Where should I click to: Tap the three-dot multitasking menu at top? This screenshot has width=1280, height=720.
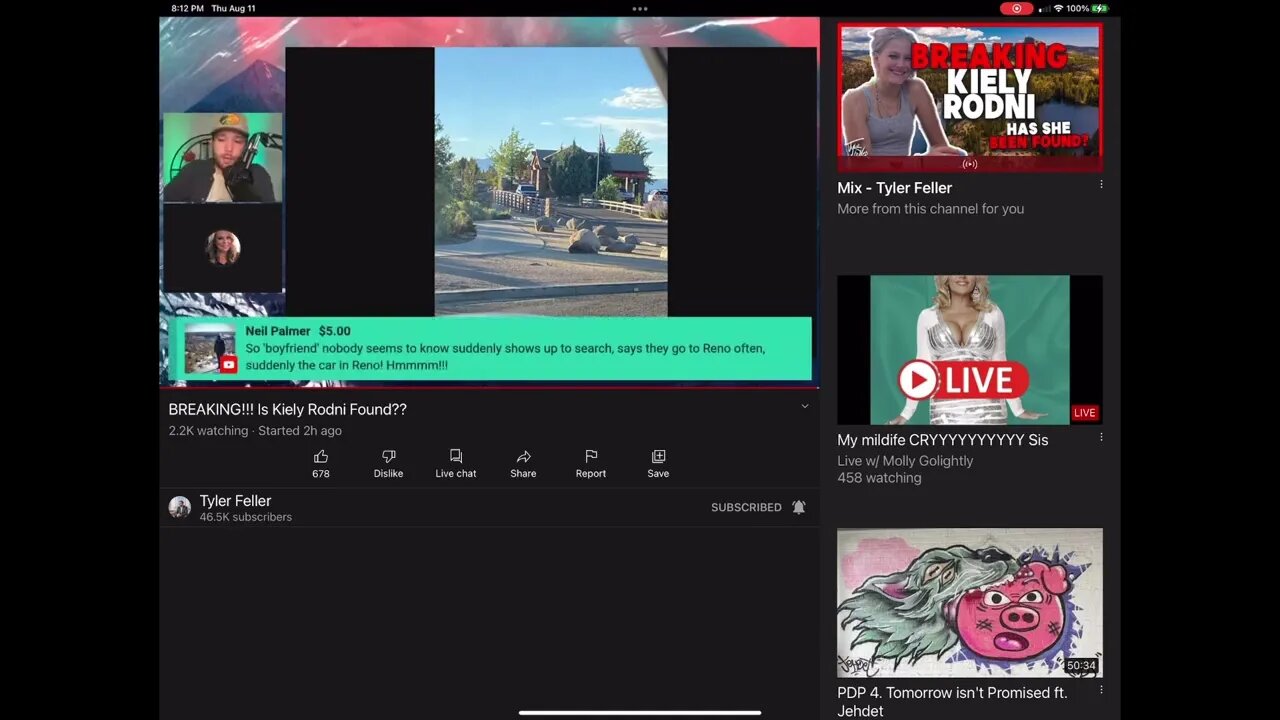(x=640, y=8)
